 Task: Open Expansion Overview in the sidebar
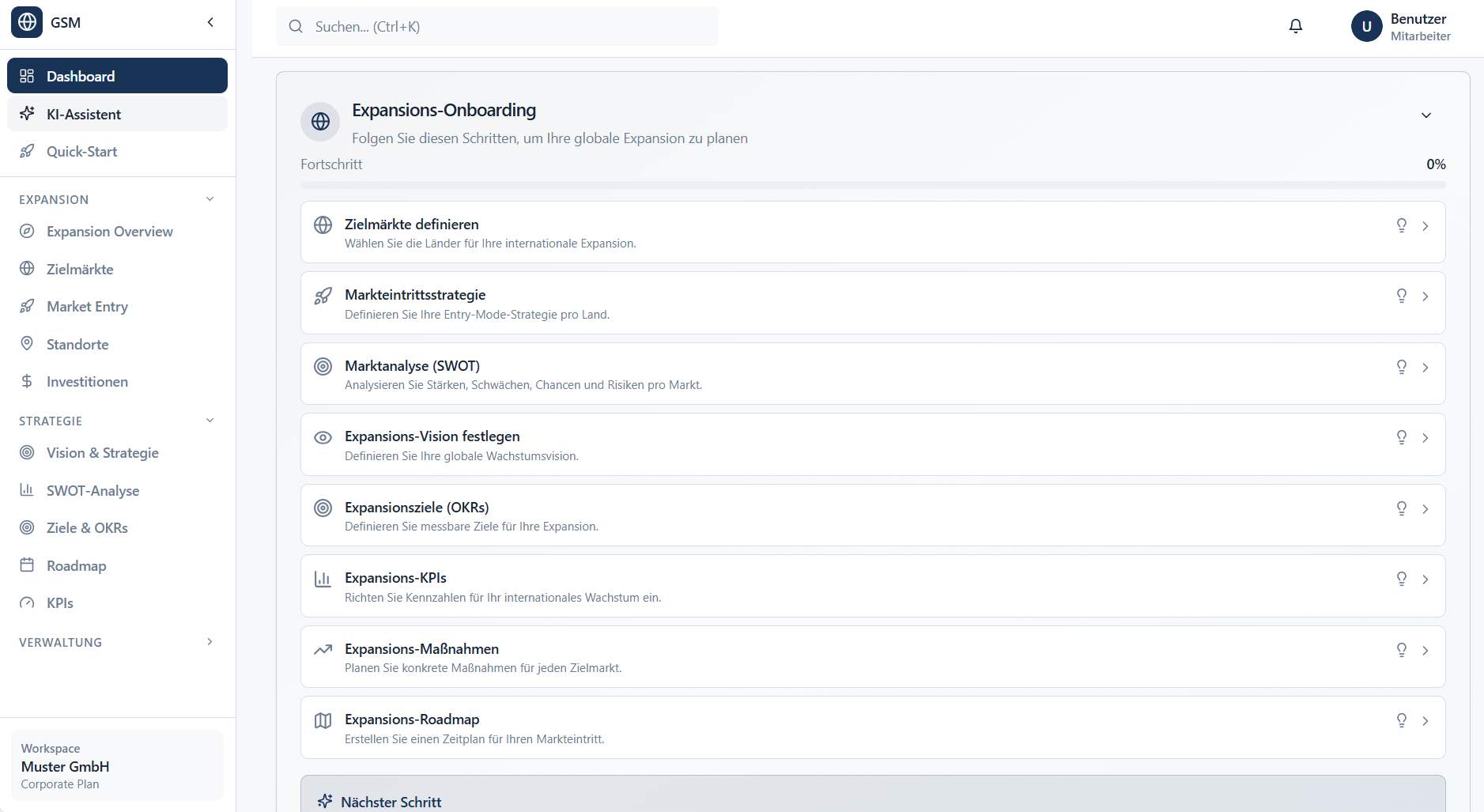(109, 231)
